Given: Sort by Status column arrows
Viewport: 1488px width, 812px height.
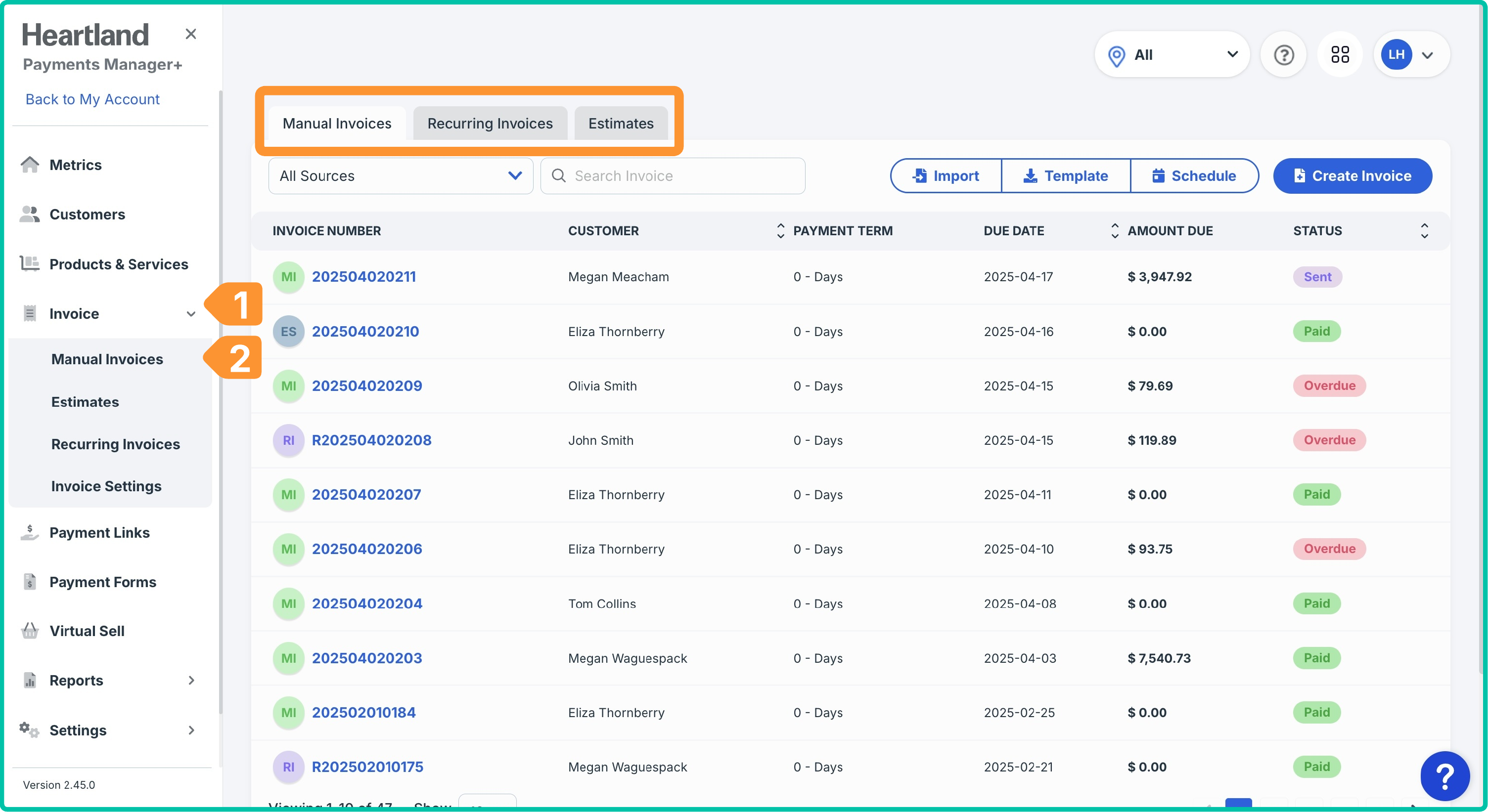Looking at the screenshot, I should (x=1425, y=231).
